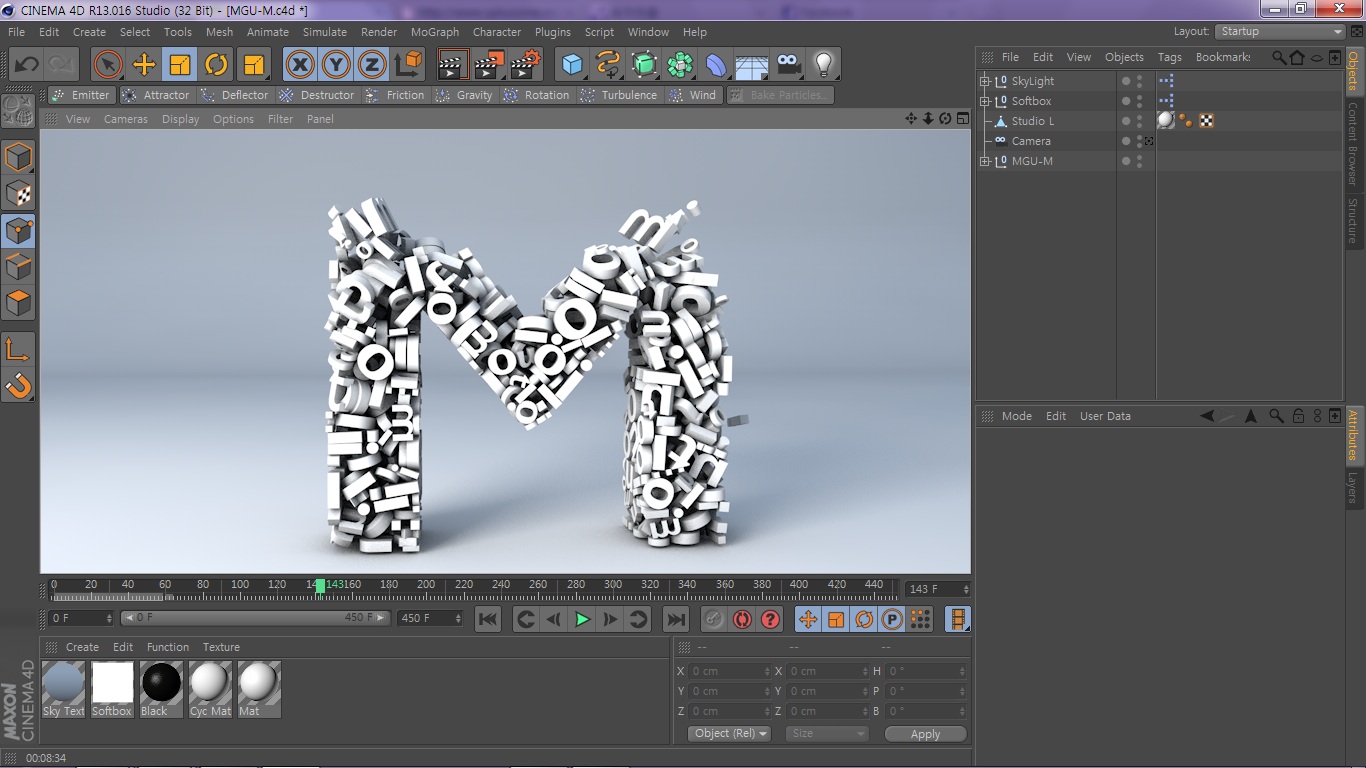Toggle the coordinate system icon
Screen dimensions: 1366x768
pos(408,65)
